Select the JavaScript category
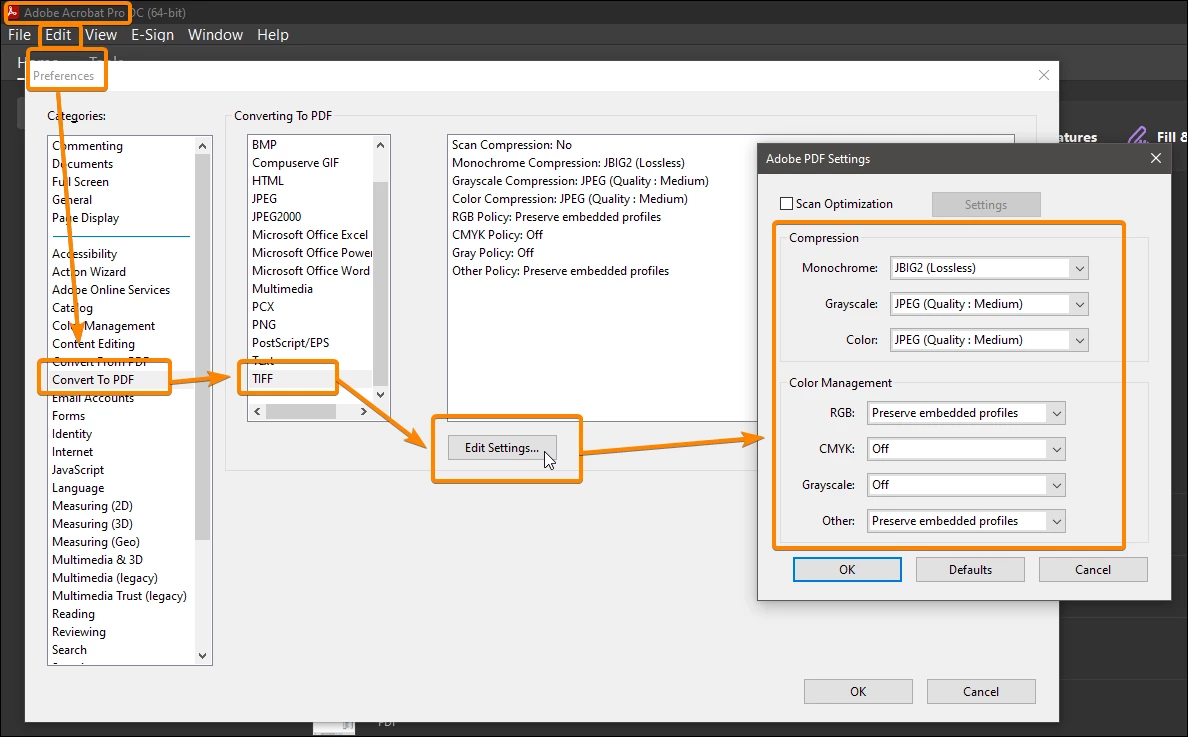Screen dimensions: 1188x737 tap(78, 470)
